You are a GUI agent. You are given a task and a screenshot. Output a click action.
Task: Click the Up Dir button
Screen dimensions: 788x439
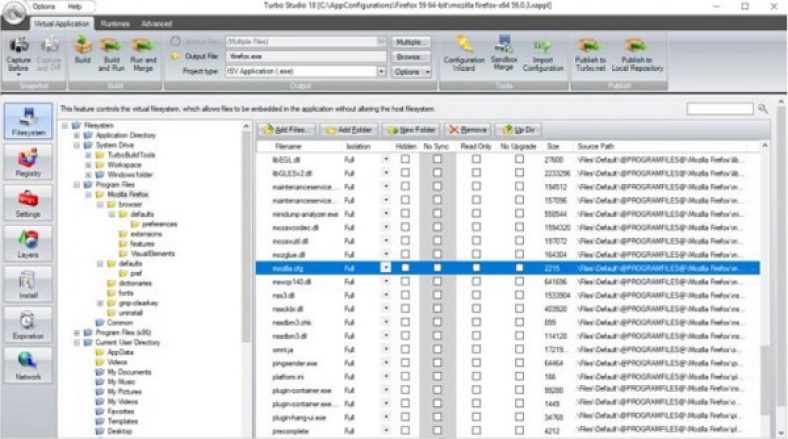pyautogui.click(x=519, y=130)
